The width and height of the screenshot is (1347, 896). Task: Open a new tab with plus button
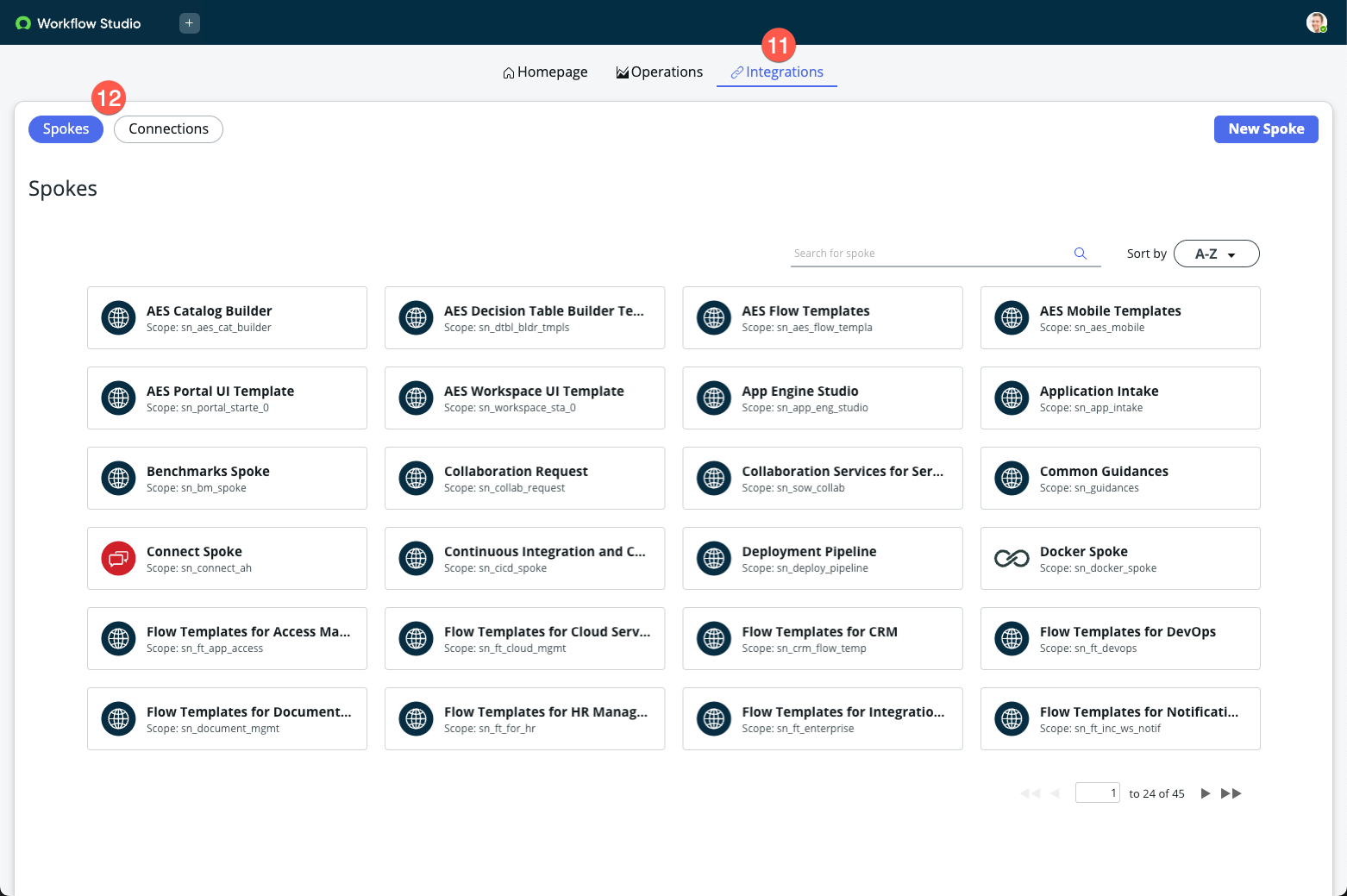click(x=190, y=23)
